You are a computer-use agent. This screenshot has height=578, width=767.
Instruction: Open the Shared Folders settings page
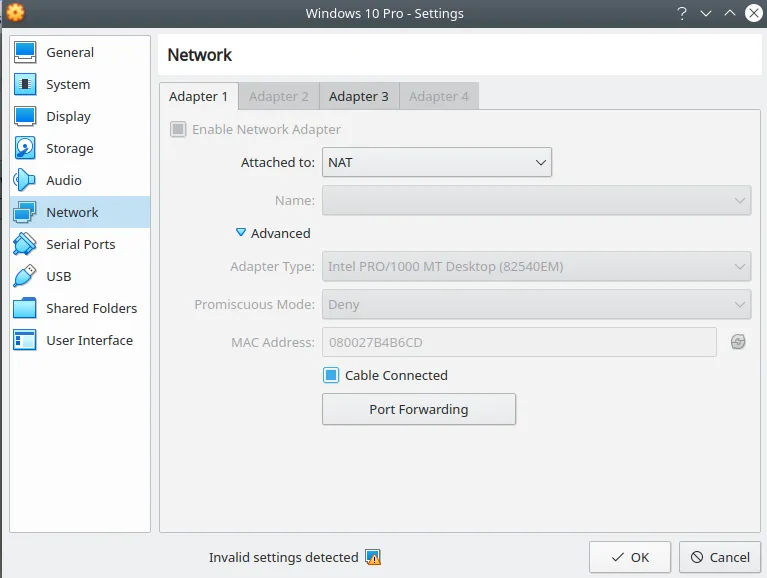(x=80, y=308)
